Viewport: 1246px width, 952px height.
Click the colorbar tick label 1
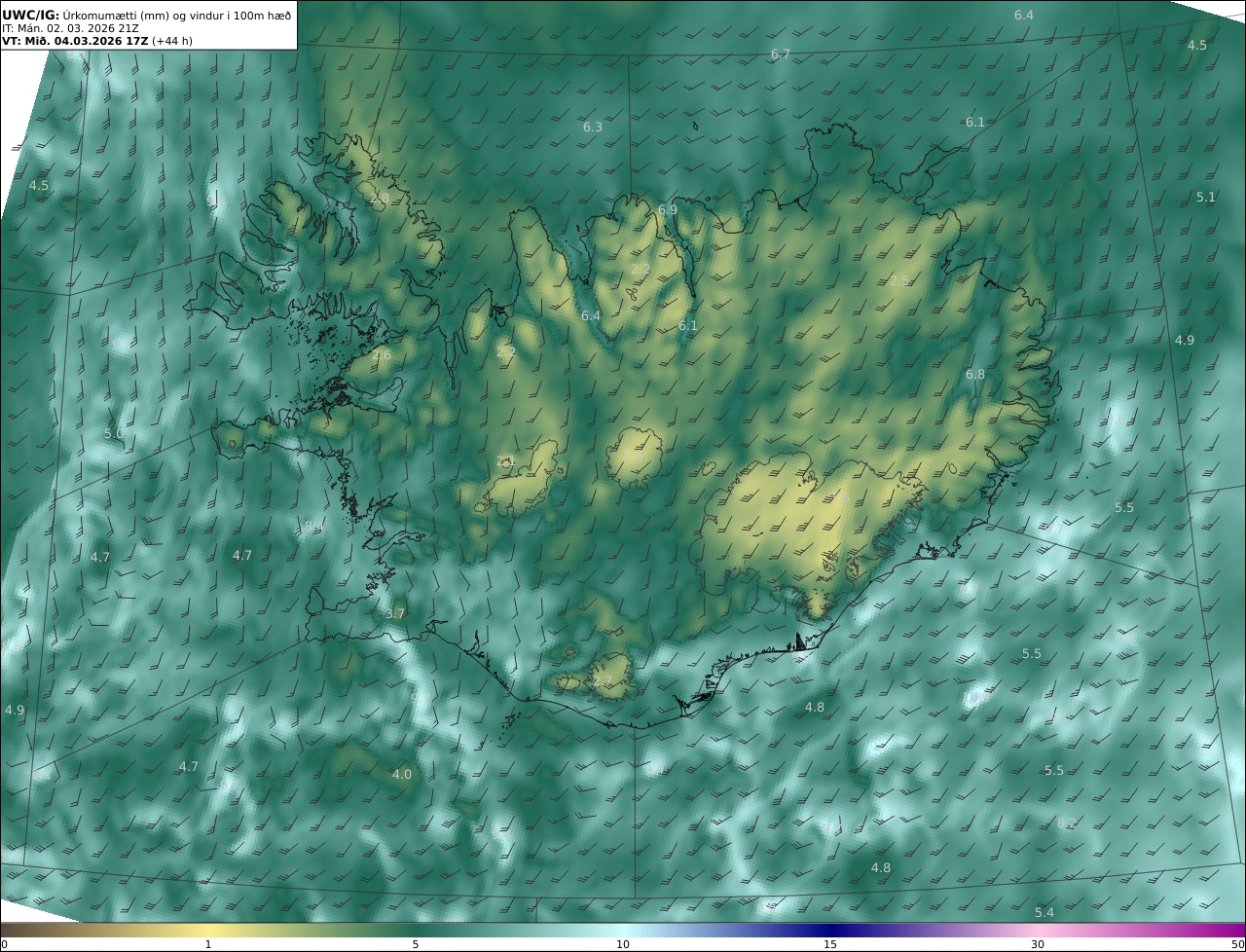click(x=208, y=944)
